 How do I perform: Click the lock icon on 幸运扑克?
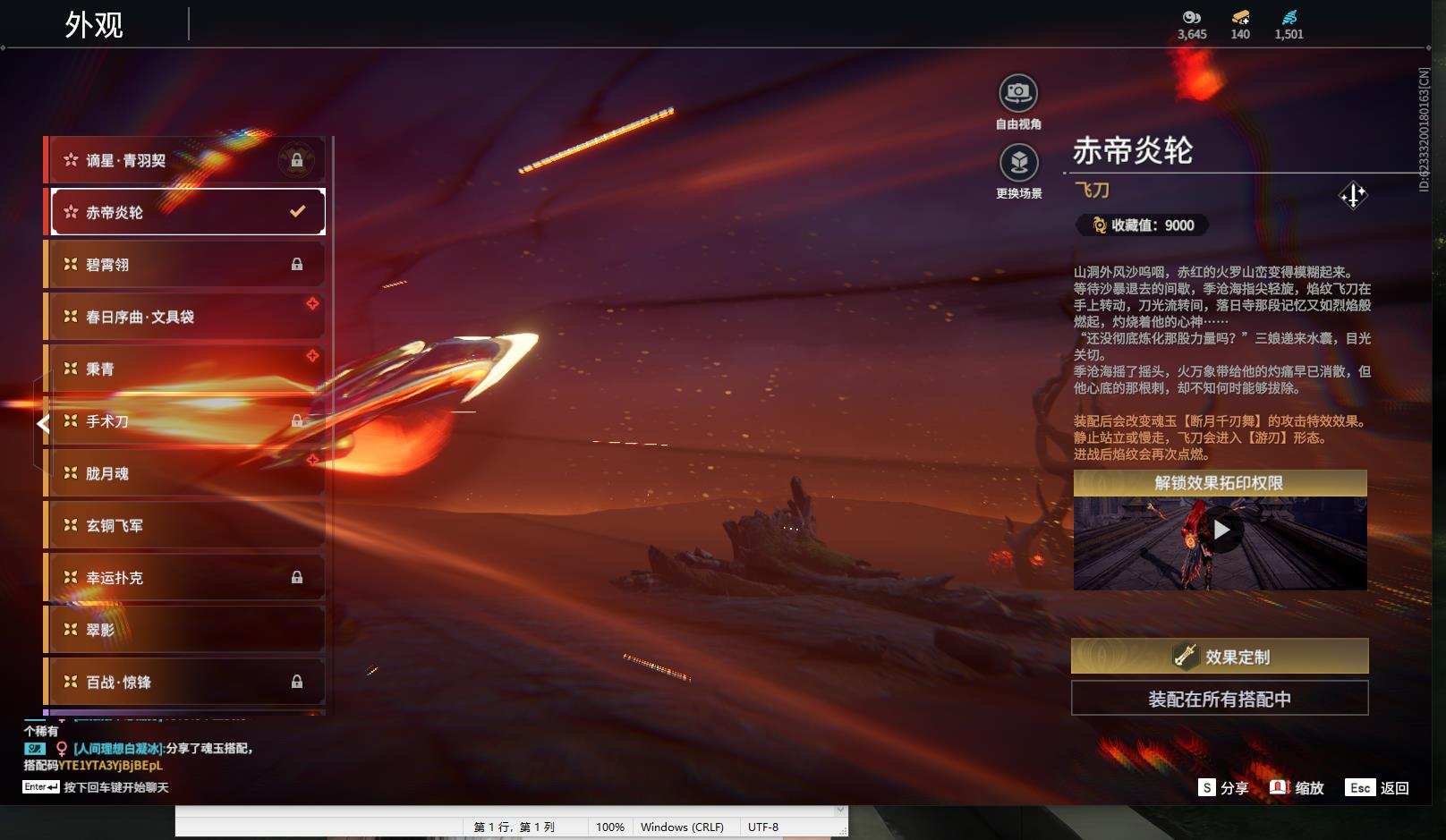[x=296, y=577]
